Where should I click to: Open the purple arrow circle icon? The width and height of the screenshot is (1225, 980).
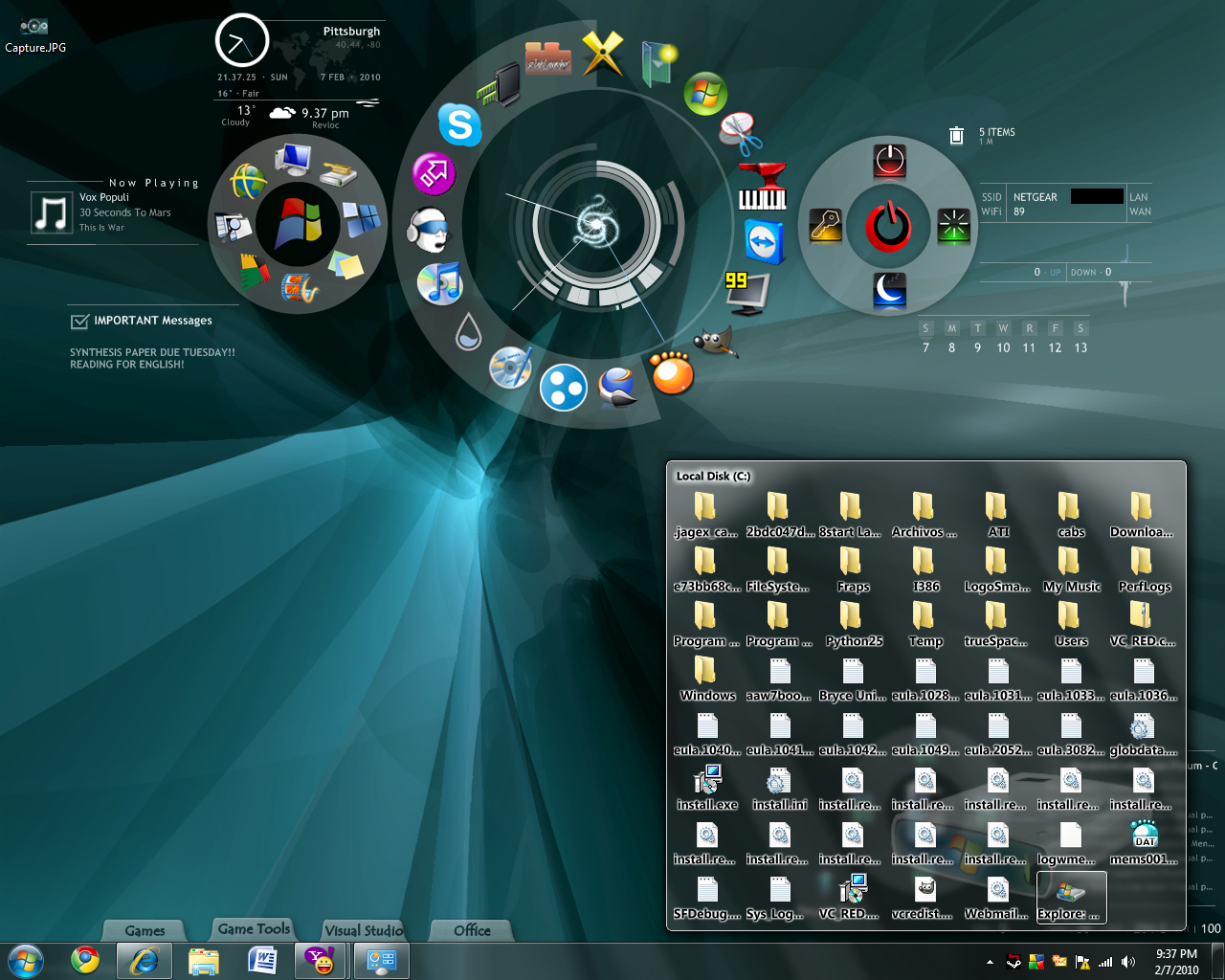click(x=434, y=173)
